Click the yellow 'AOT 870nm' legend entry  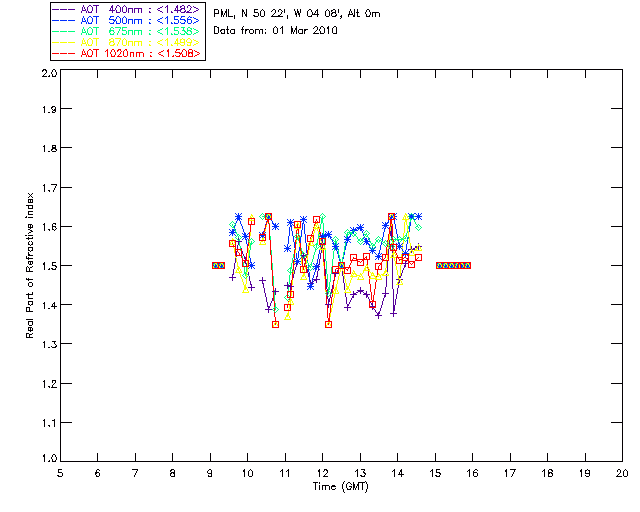click(x=127, y=42)
